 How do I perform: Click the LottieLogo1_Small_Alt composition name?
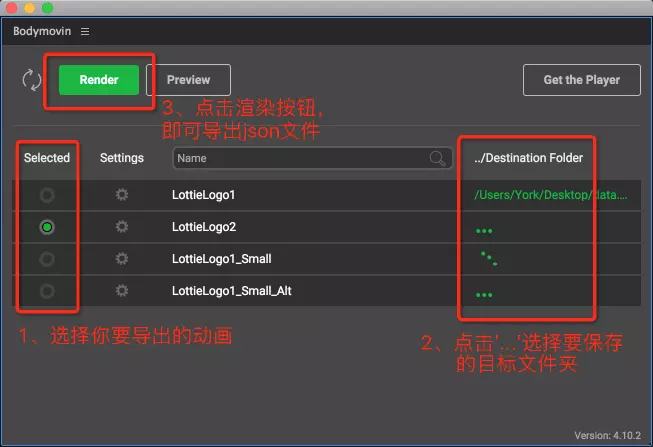tap(232, 291)
